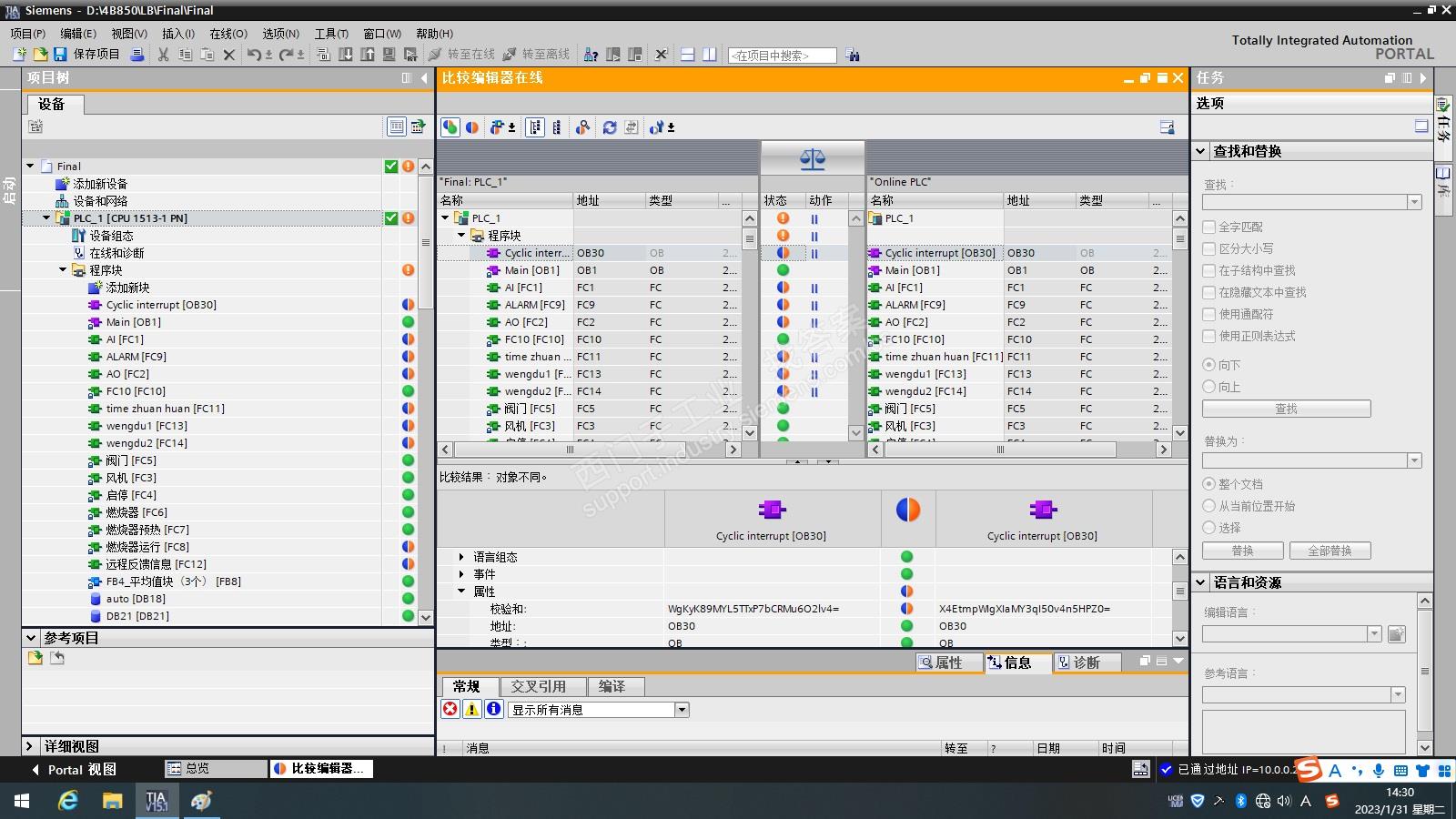Select the 向上 radio button
The width and height of the screenshot is (1456, 819).
tap(1209, 387)
